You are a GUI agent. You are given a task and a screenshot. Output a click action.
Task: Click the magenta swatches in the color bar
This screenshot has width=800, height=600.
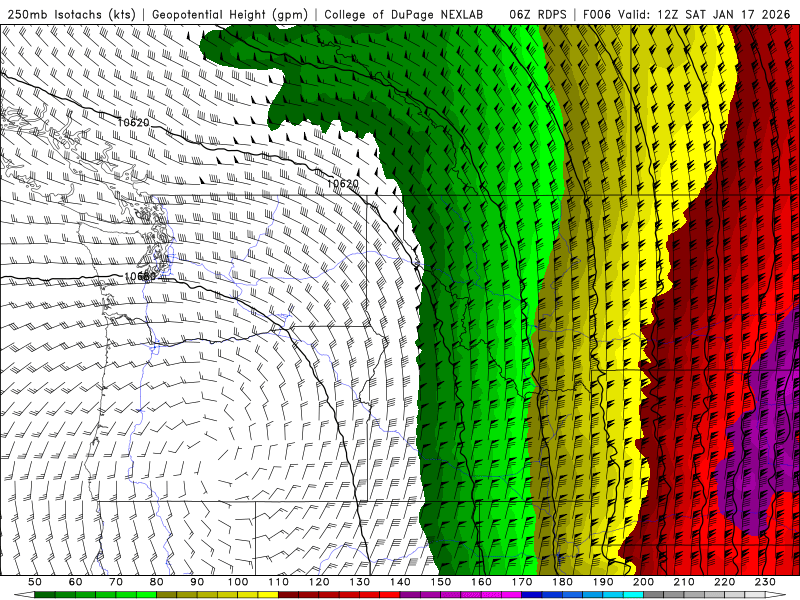tap(461, 595)
